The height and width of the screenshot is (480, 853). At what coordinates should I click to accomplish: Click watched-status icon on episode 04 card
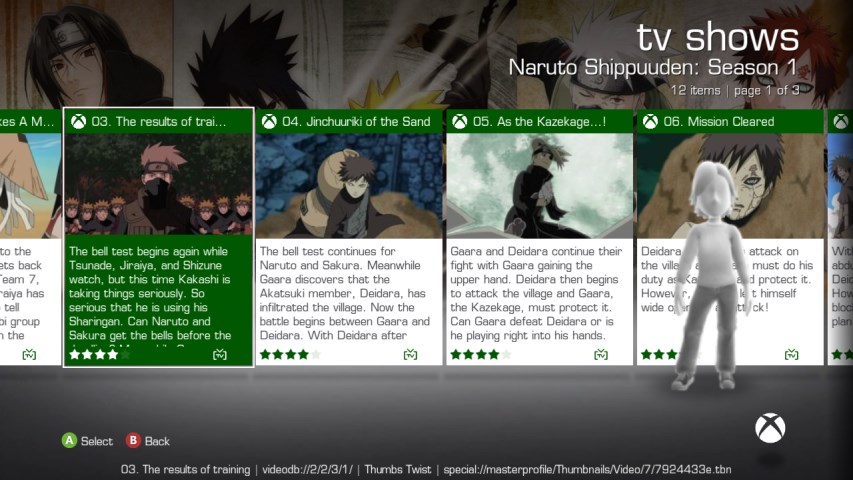click(410, 355)
